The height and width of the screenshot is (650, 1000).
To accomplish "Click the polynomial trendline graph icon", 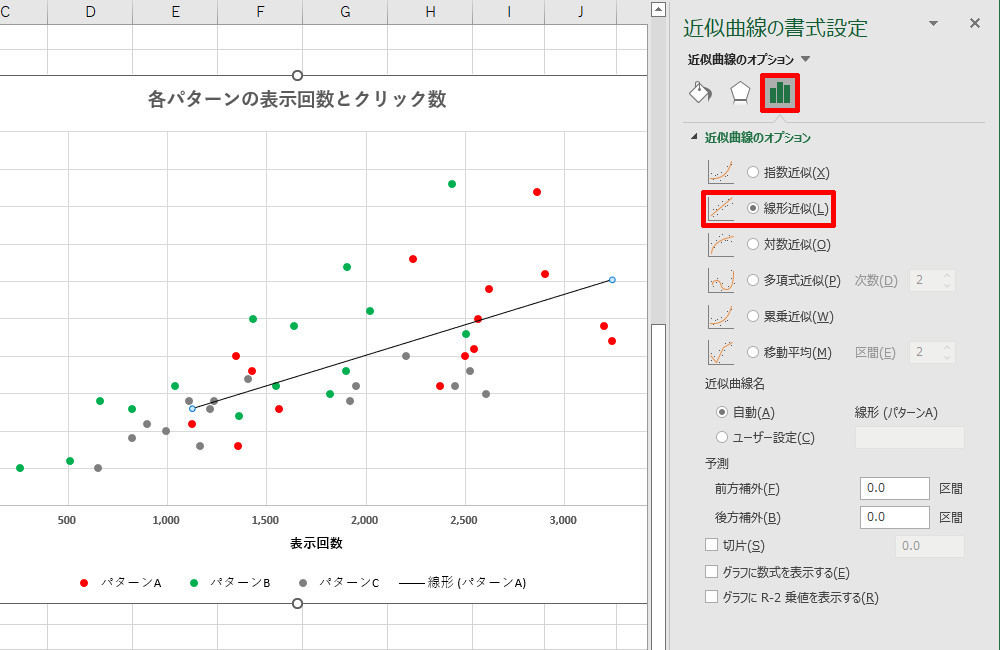I will coord(721,280).
